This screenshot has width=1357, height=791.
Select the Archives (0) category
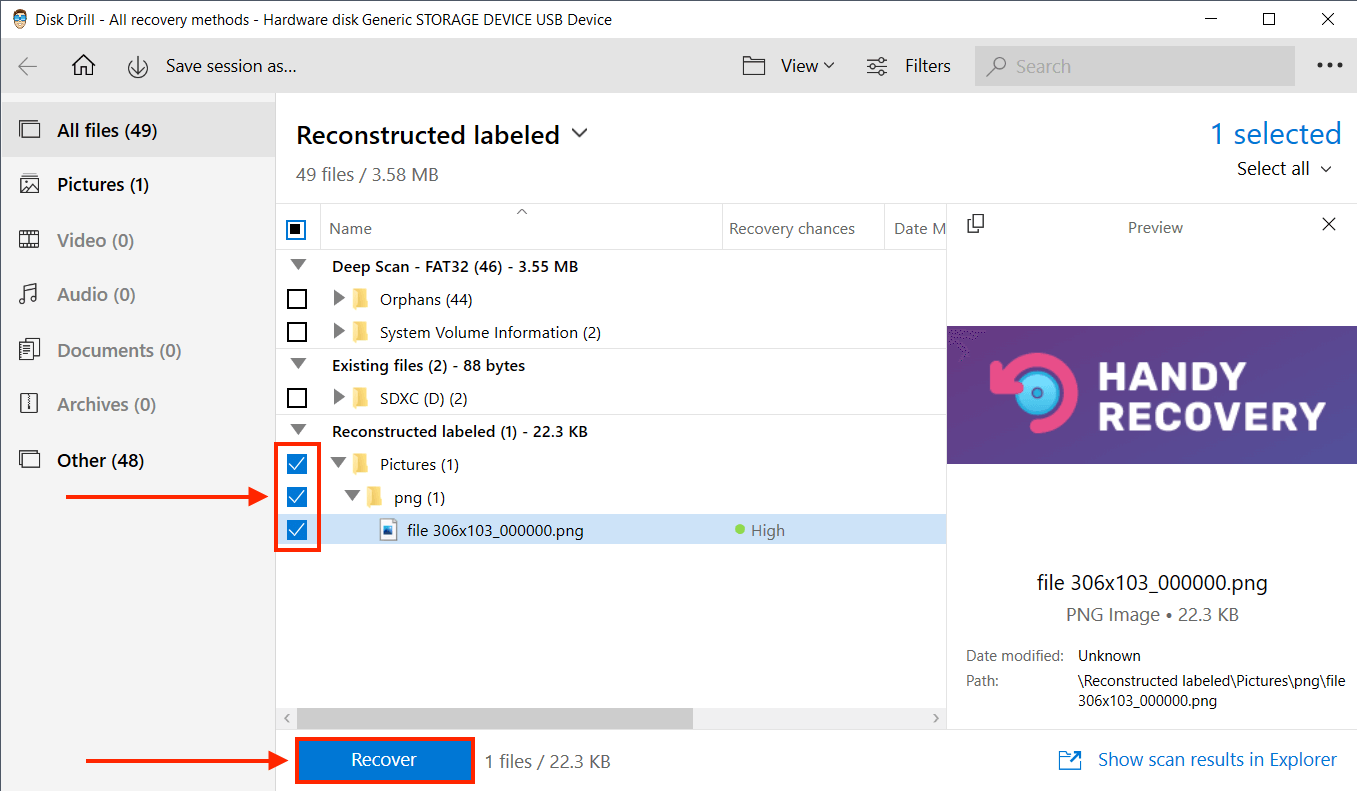pos(138,404)
